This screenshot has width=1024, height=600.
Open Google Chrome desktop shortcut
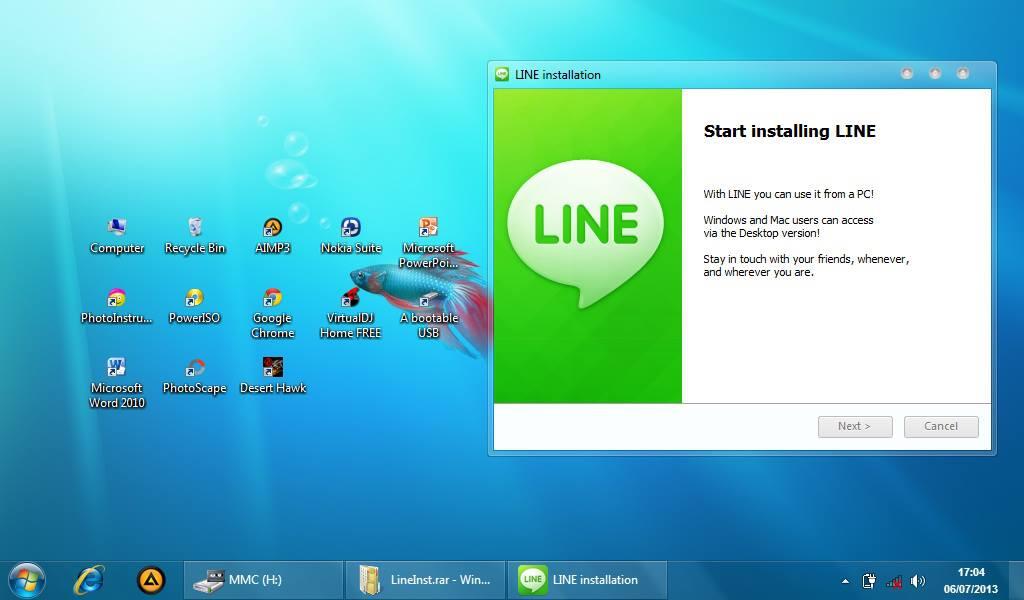272,299
